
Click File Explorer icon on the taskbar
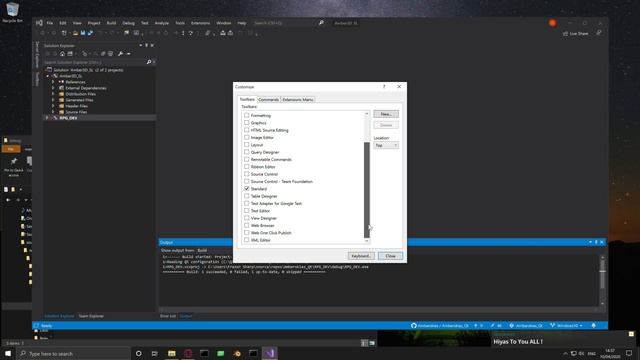coord(171,353)
